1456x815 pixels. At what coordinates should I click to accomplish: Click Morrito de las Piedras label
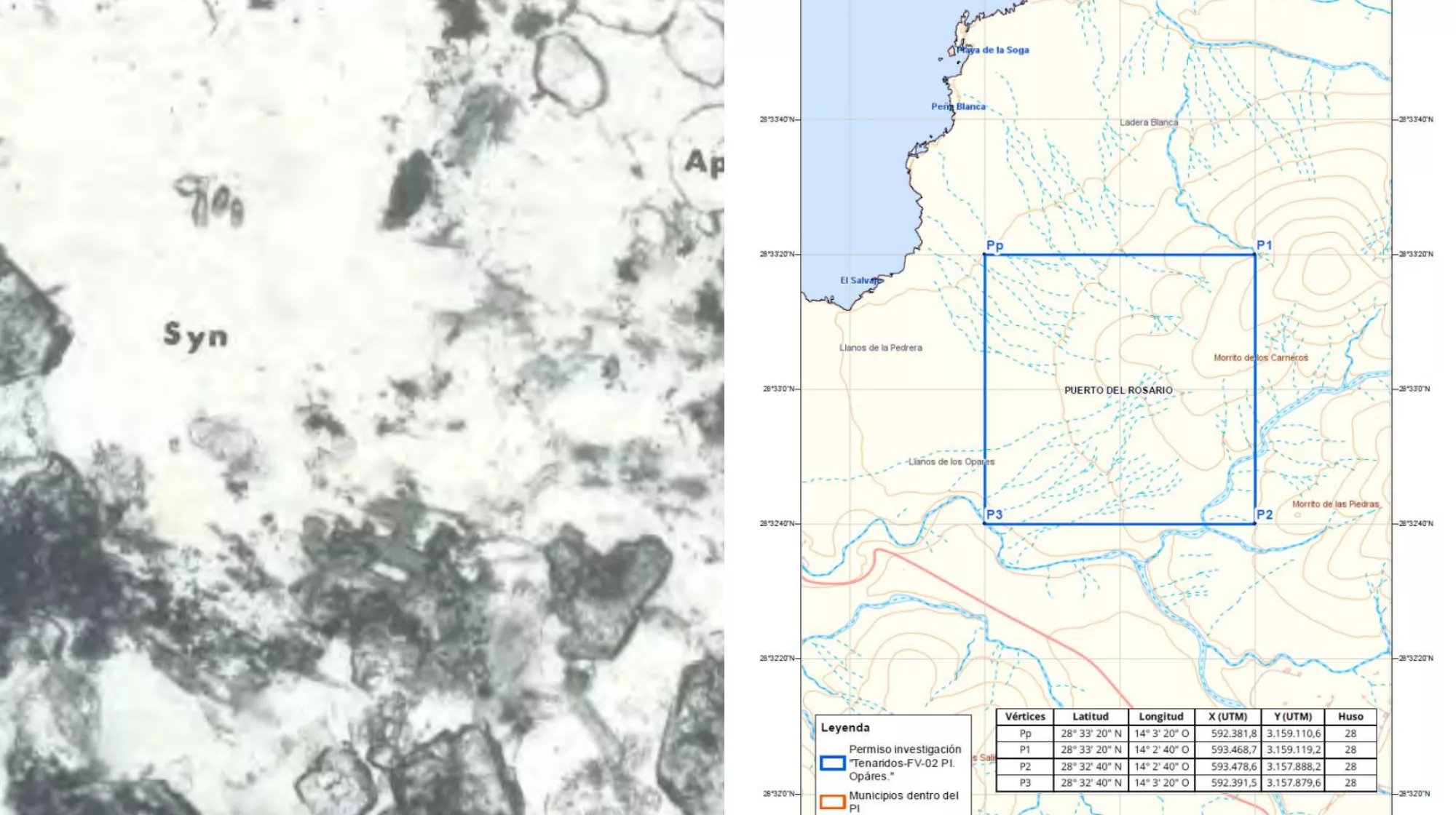(1334, 504)
